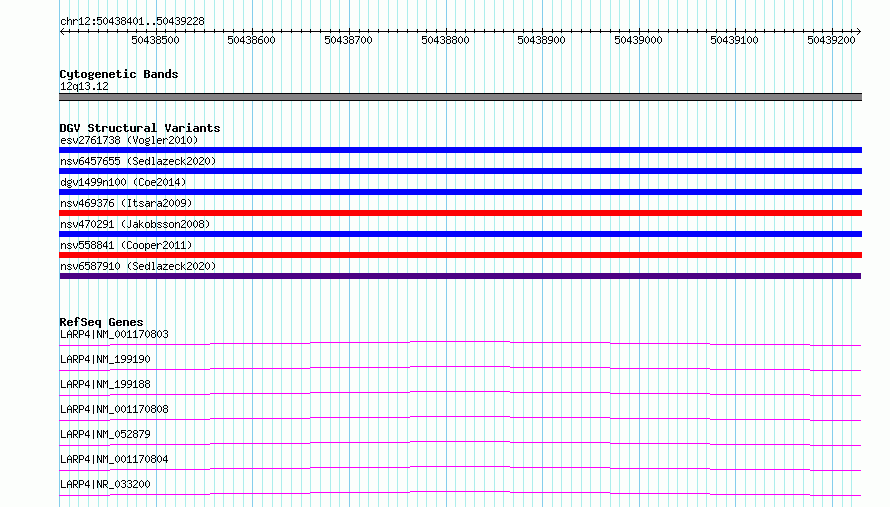
Task: Select variant label esv2761738 (Vogler2010)
Action: [x=129, y=140]
